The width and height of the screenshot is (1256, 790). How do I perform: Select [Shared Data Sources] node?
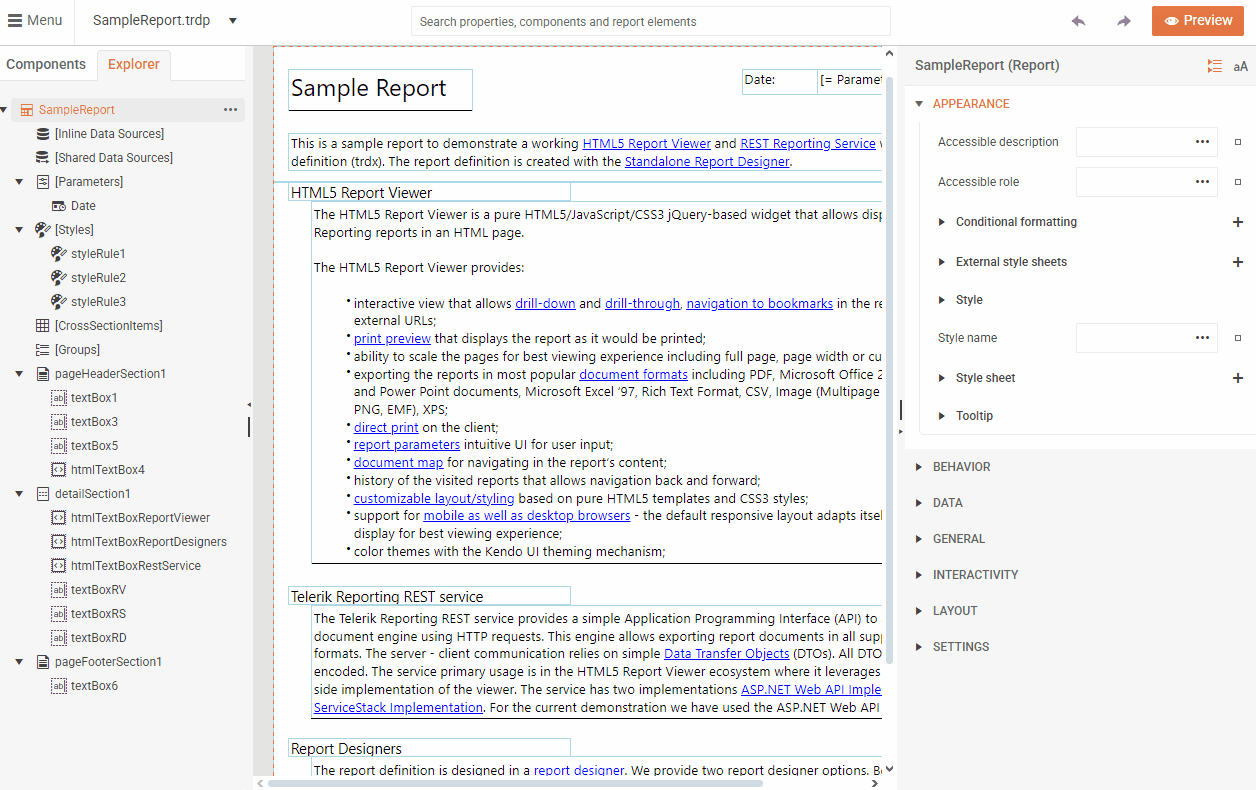pos(113,158)
